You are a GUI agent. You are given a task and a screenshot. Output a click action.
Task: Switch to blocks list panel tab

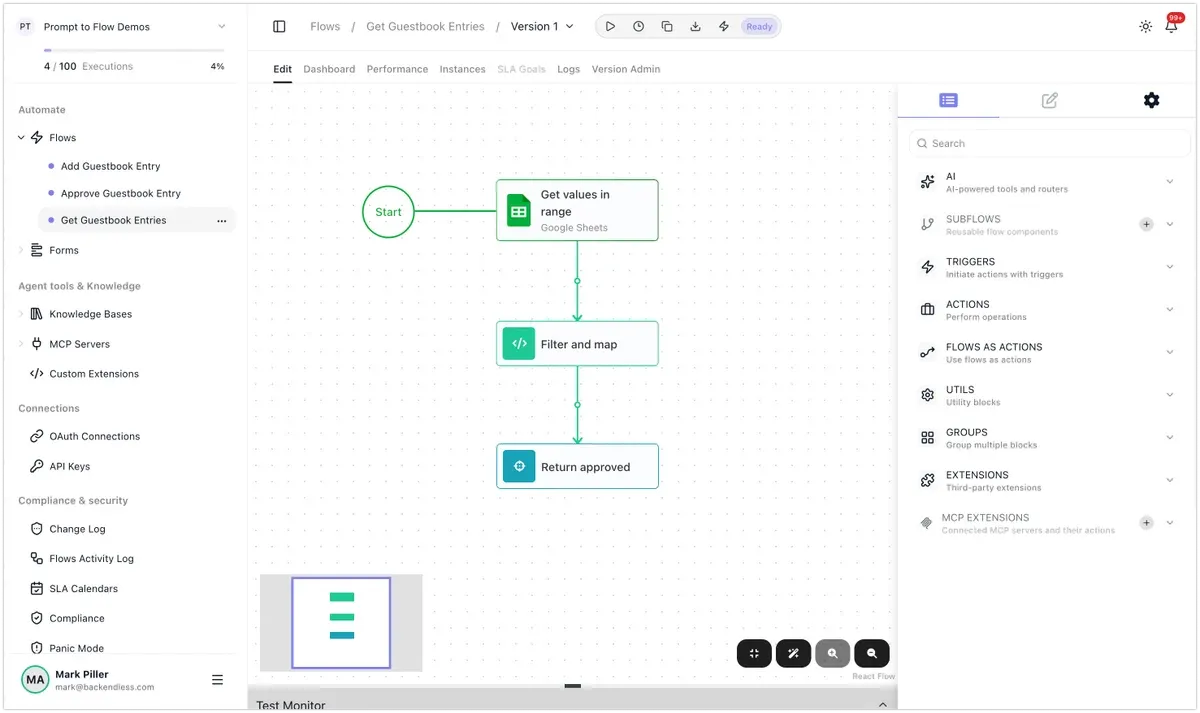tap(948, 100)
